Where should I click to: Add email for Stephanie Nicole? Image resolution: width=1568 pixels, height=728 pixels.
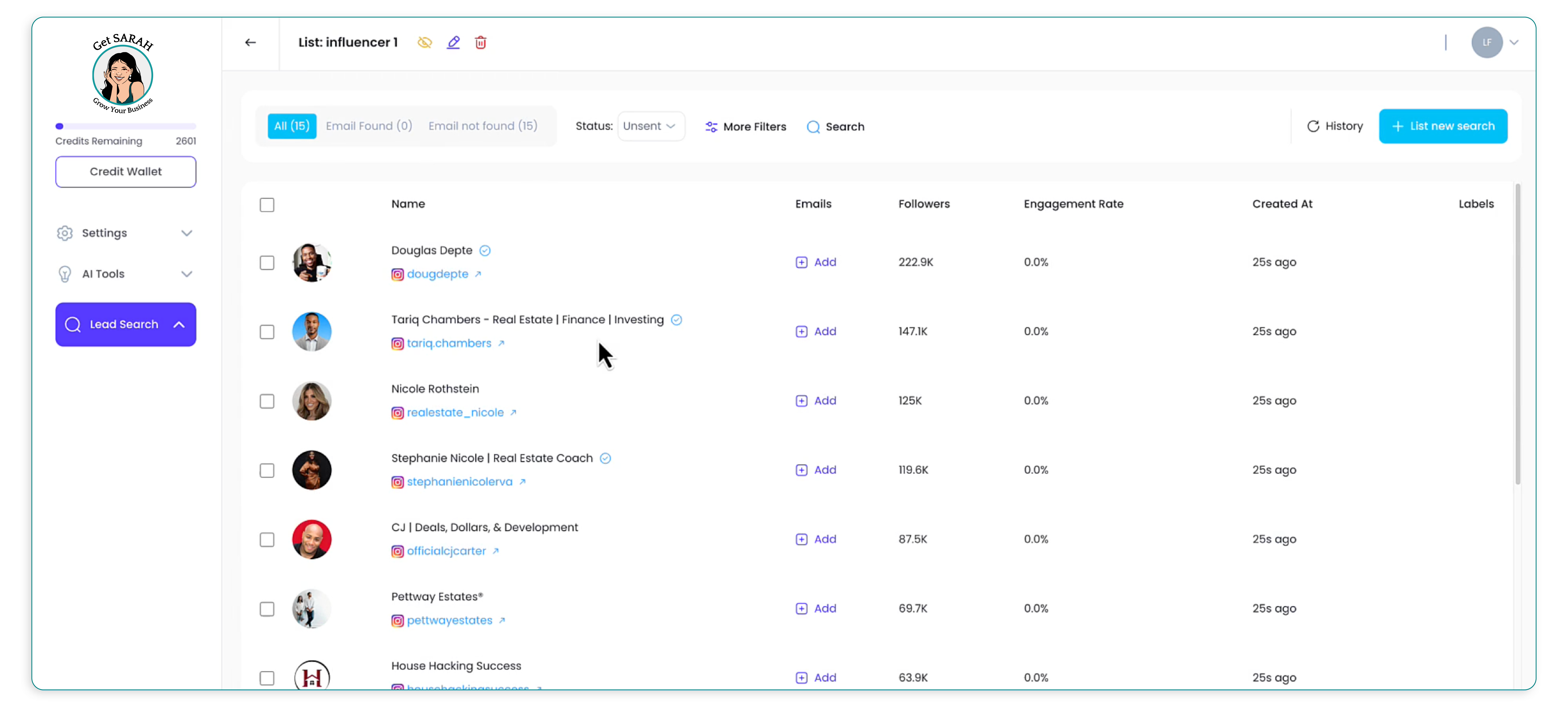(816, 470)
